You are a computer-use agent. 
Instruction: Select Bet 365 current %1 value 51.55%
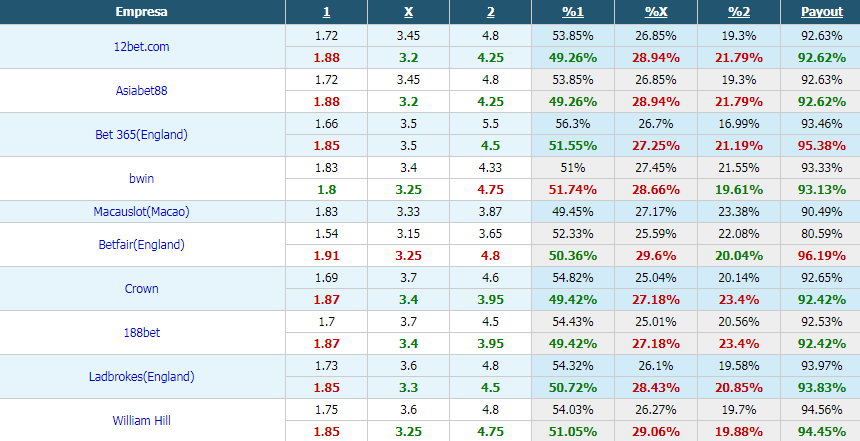(x=573, y=146)
